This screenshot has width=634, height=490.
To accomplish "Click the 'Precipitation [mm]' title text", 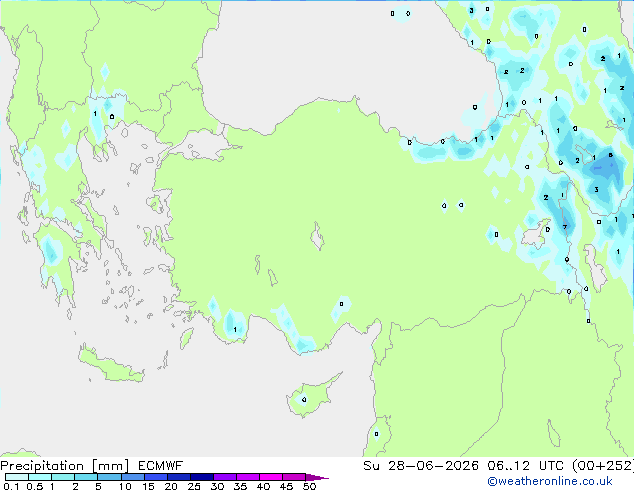I will point(65,466).
